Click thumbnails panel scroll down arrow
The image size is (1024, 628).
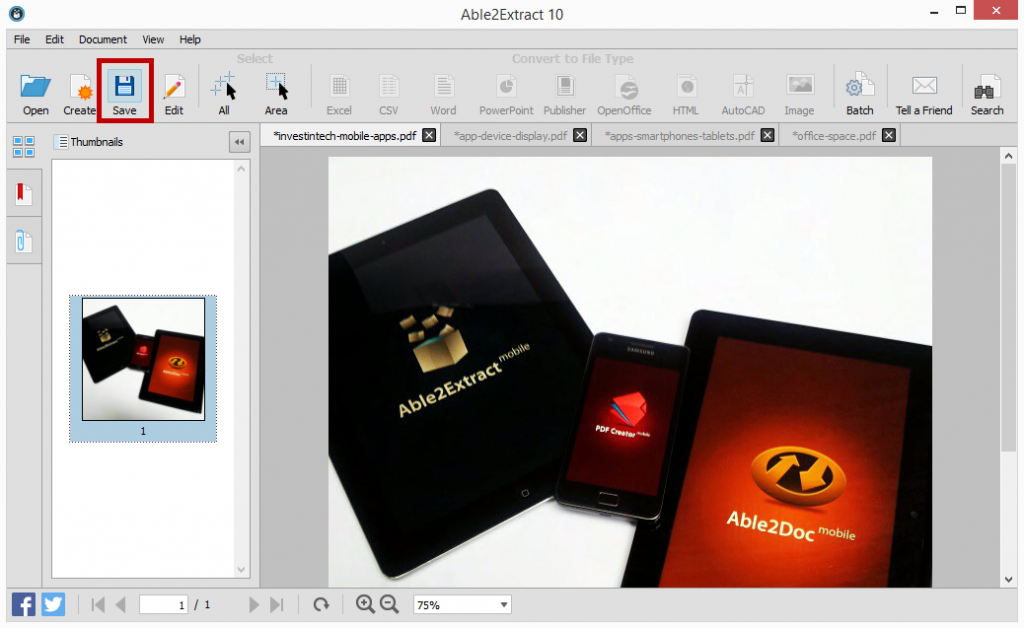(241, 569)
